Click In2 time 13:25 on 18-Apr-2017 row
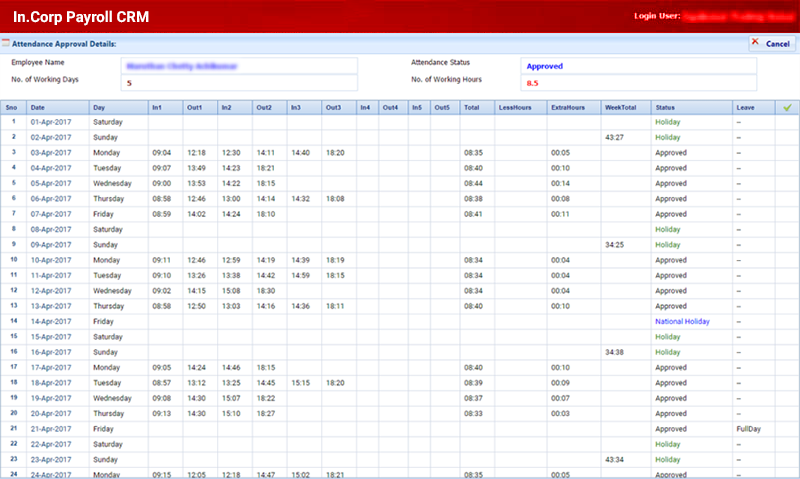800x479 pixels. (x=231, y=383)
